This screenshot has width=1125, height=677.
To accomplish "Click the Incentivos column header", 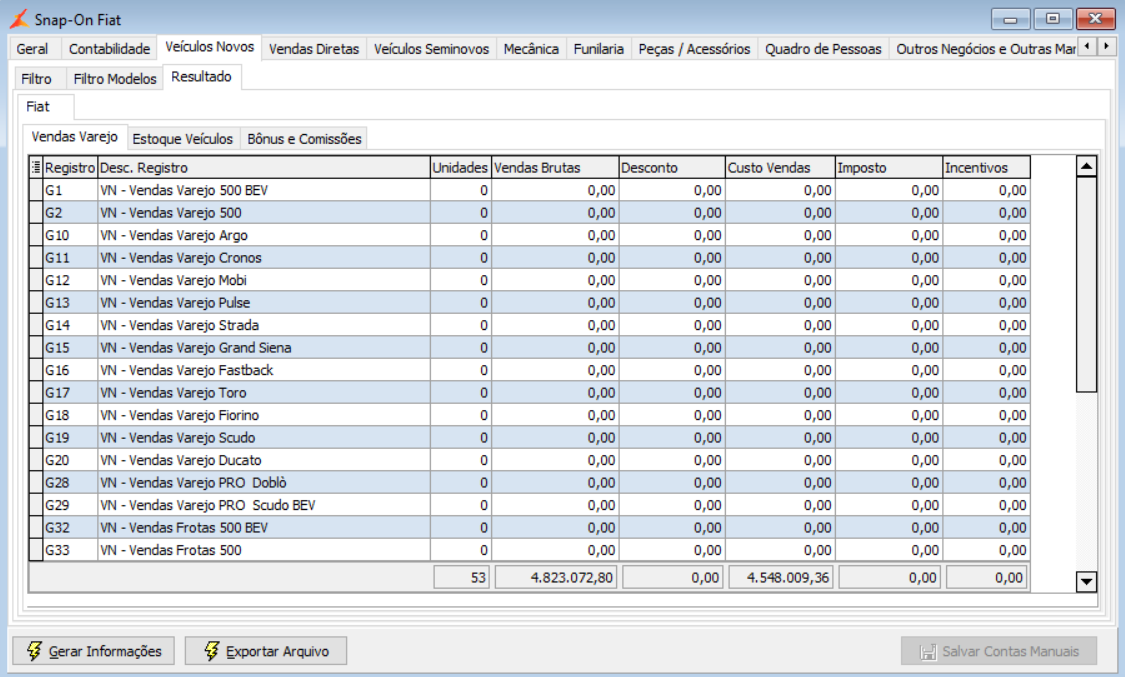I will tap(987, 167).
